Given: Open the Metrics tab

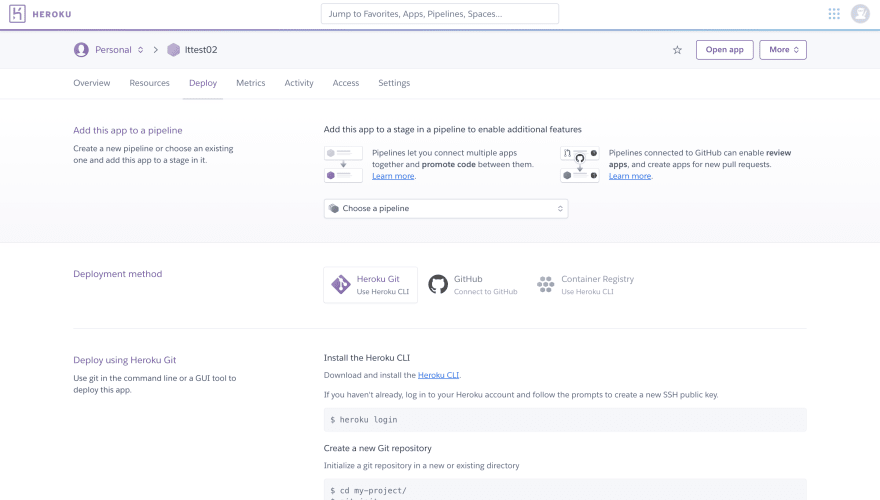Looking at the screenshot, I should click(x=250, y=83).
